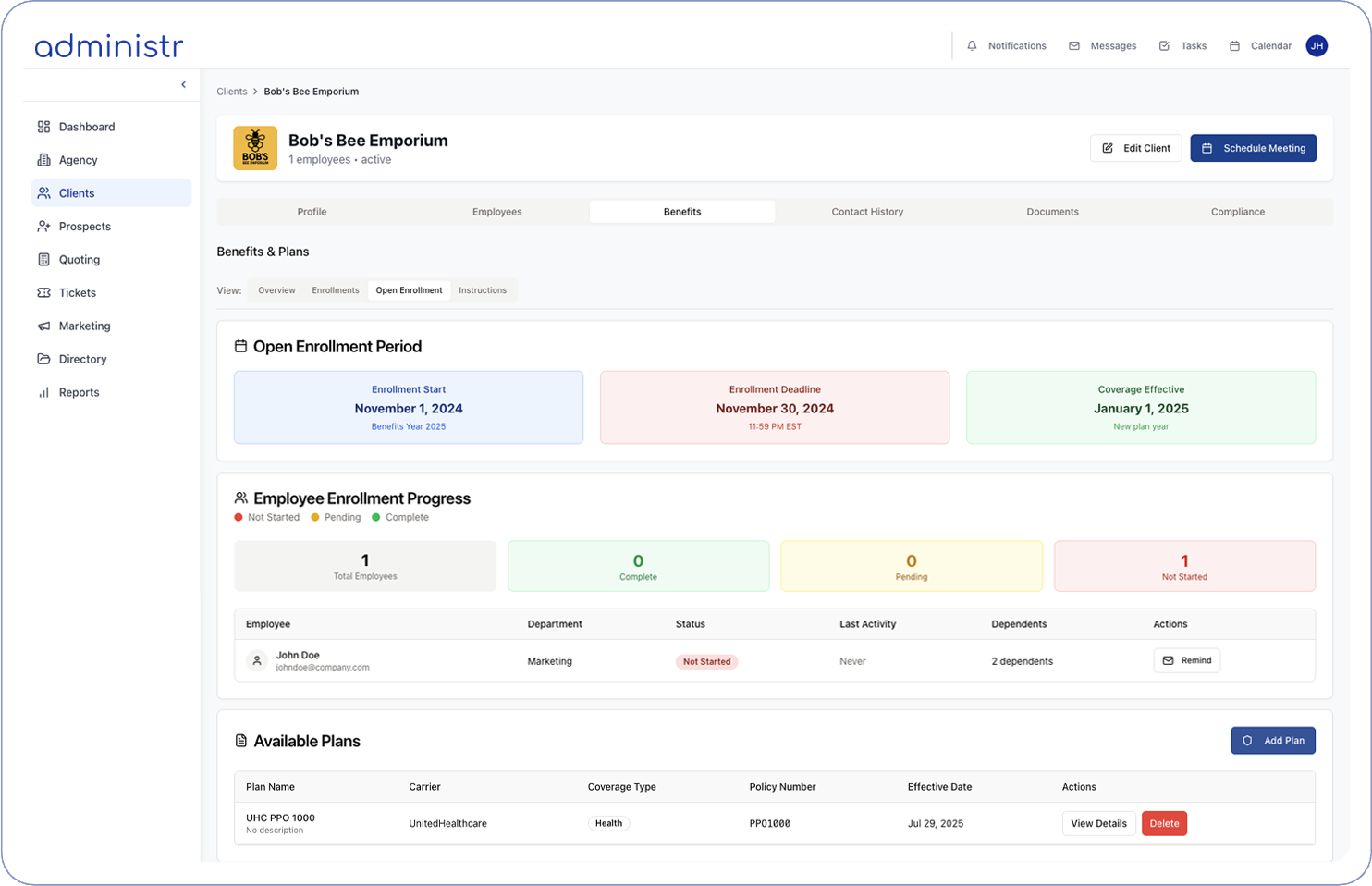Screen dimensions: 1372x886
Task: Click the Tasks checkbox icon
Action: [1164, 46]
